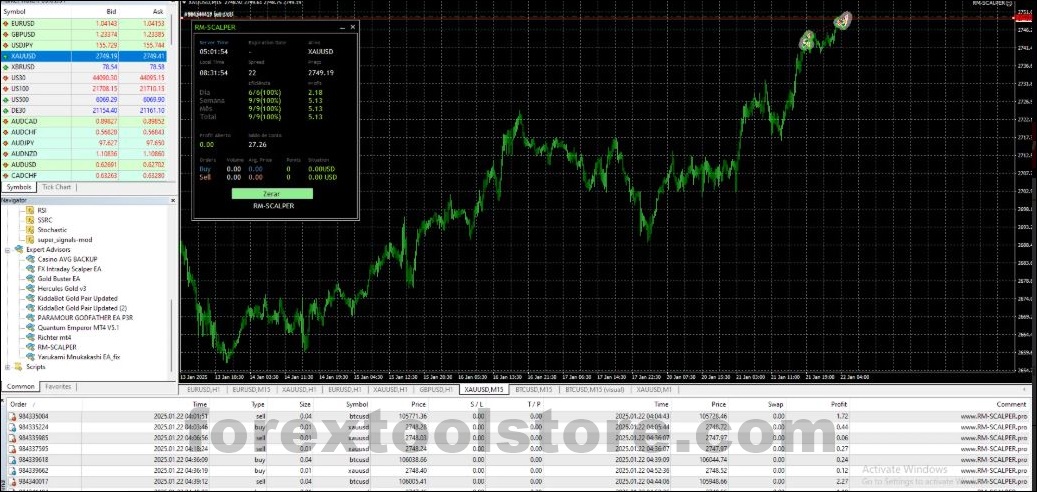Image resolution: width=1037 pixels, height=492 pixels.
Task: Switch to the EURUSD,M15 chart tab
Action: (x=251, y=390)
